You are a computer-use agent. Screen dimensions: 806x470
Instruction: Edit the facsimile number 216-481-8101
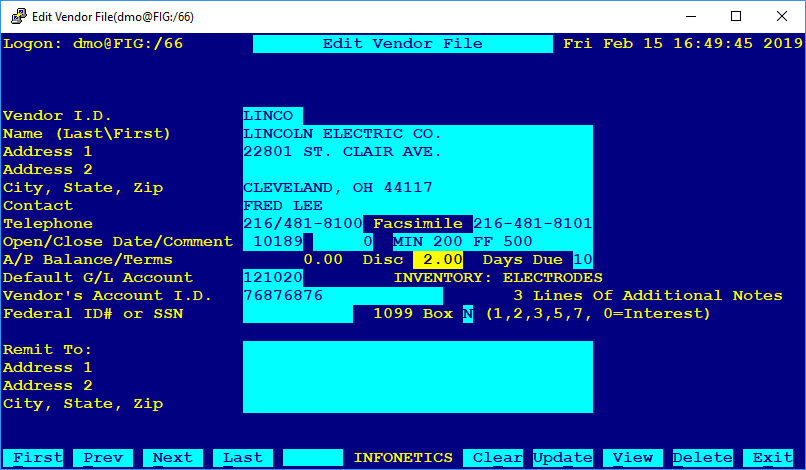click(533, 224)
